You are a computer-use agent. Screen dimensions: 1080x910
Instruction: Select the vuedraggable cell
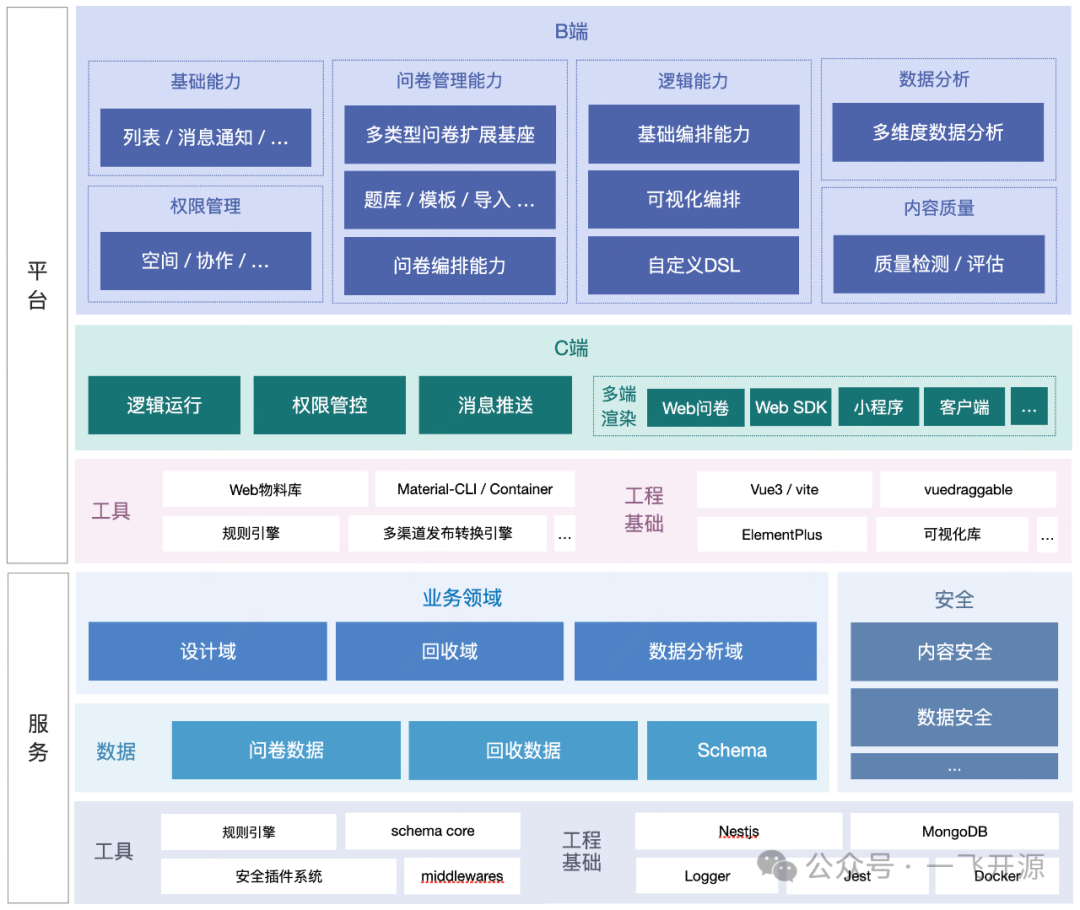tap(968, 490)
